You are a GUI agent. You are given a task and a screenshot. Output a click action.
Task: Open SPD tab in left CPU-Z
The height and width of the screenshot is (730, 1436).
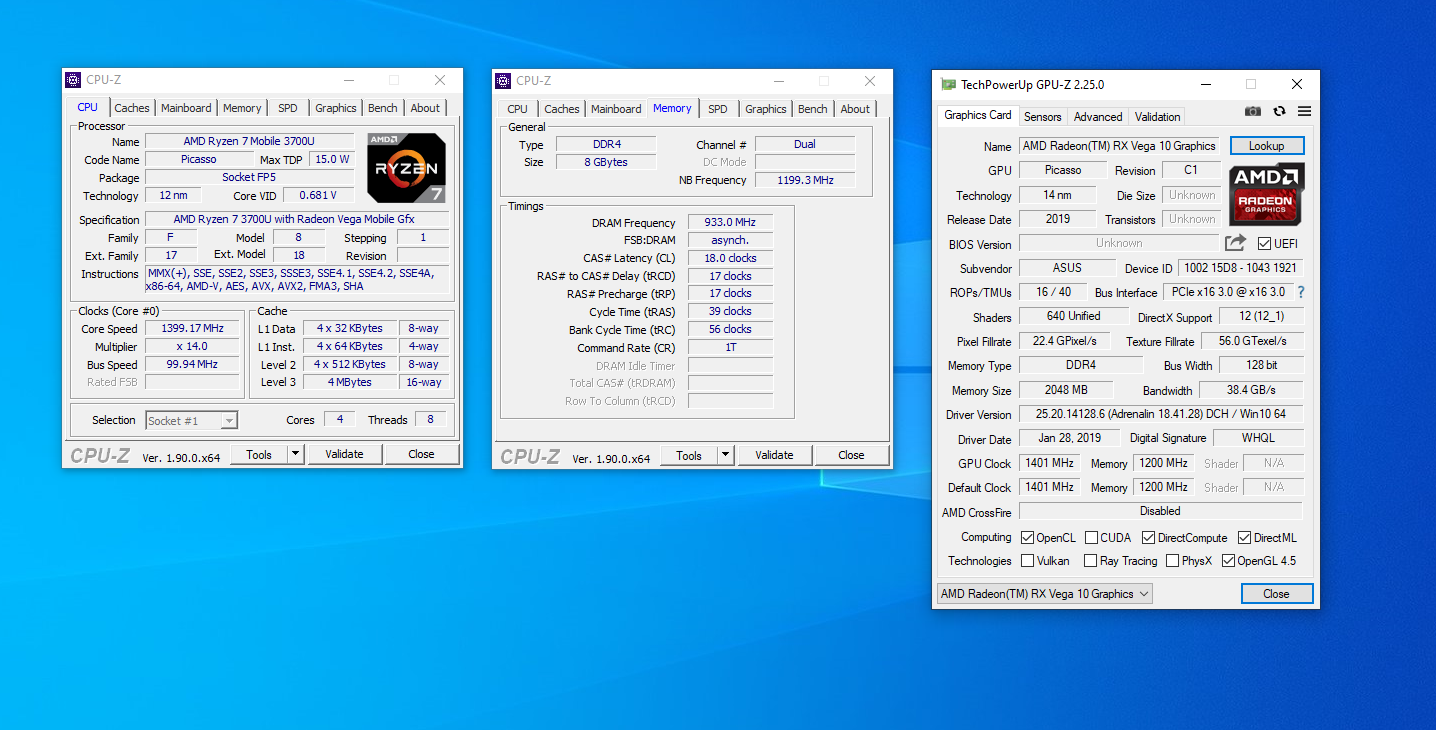[287, 108]
